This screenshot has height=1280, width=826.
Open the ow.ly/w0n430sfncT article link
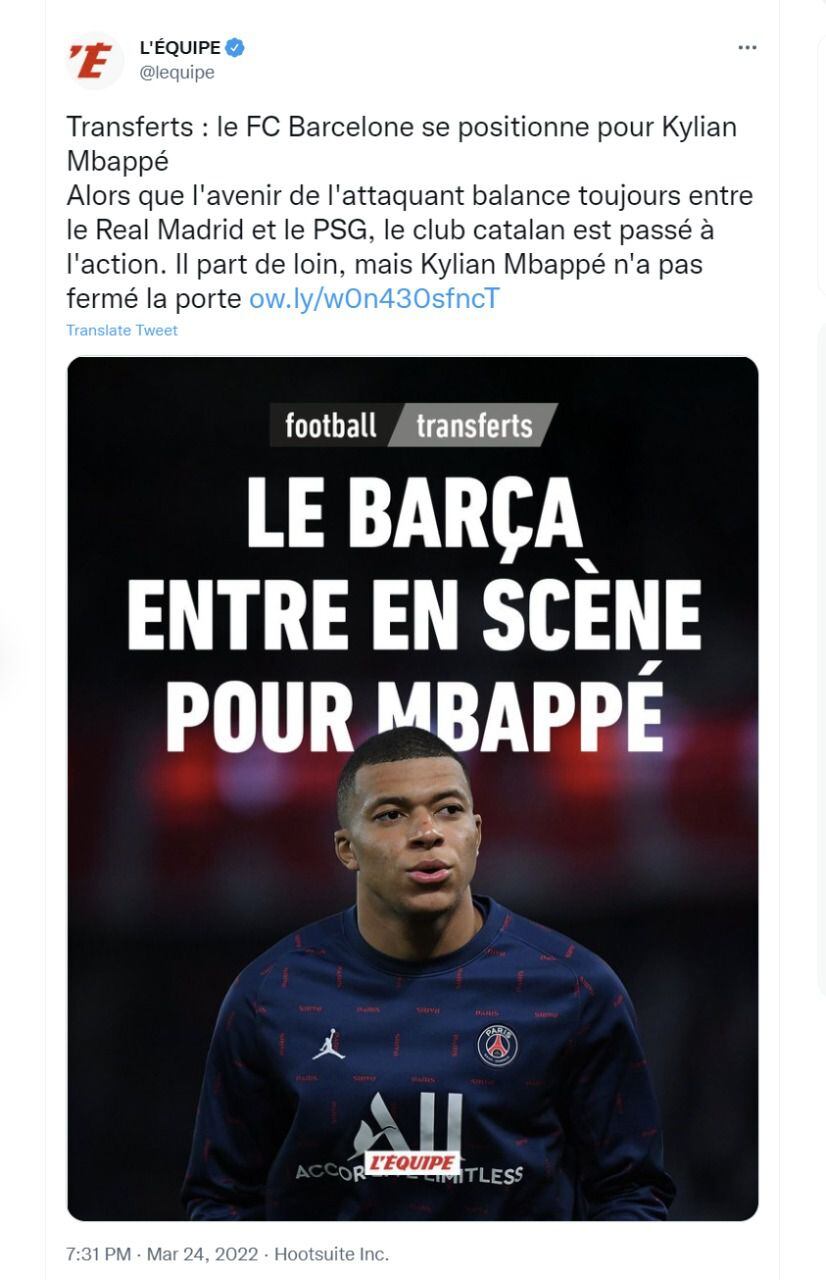click(x=374, y=297)
